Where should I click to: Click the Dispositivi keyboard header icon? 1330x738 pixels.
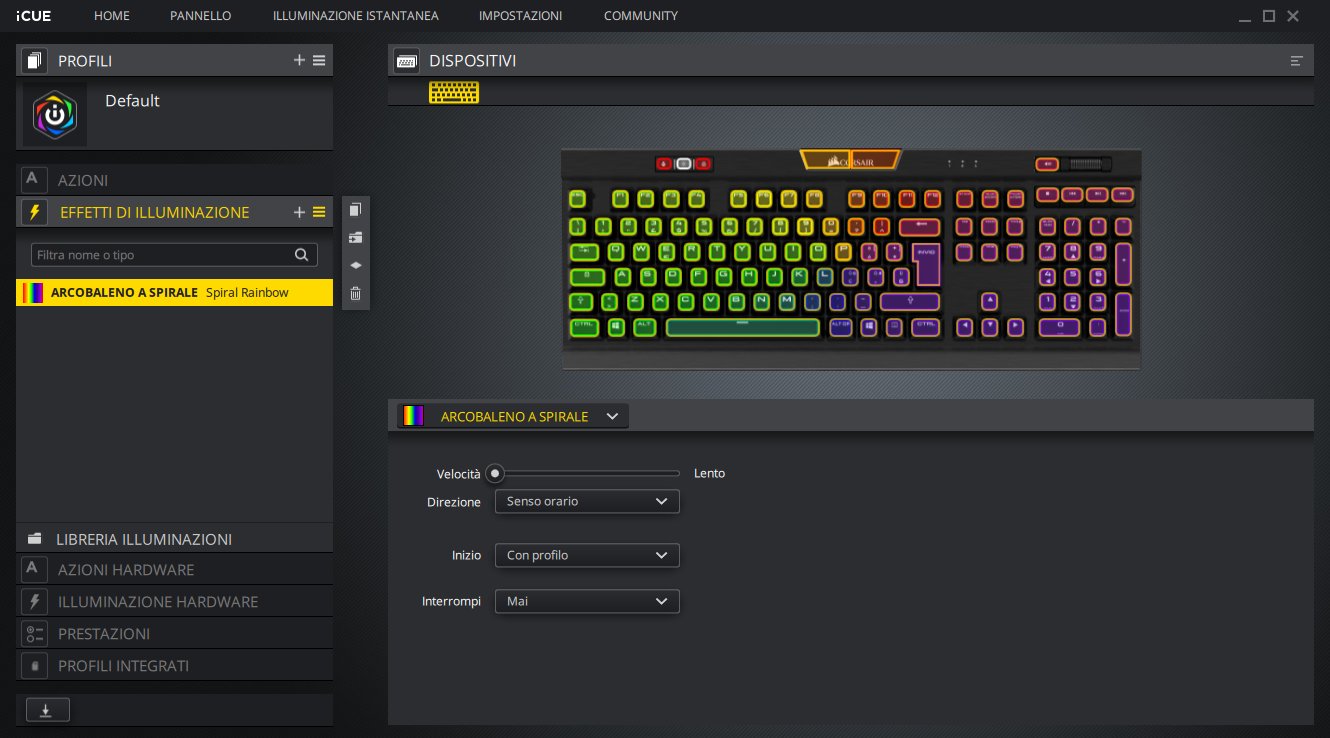click(x=407, y=61)
